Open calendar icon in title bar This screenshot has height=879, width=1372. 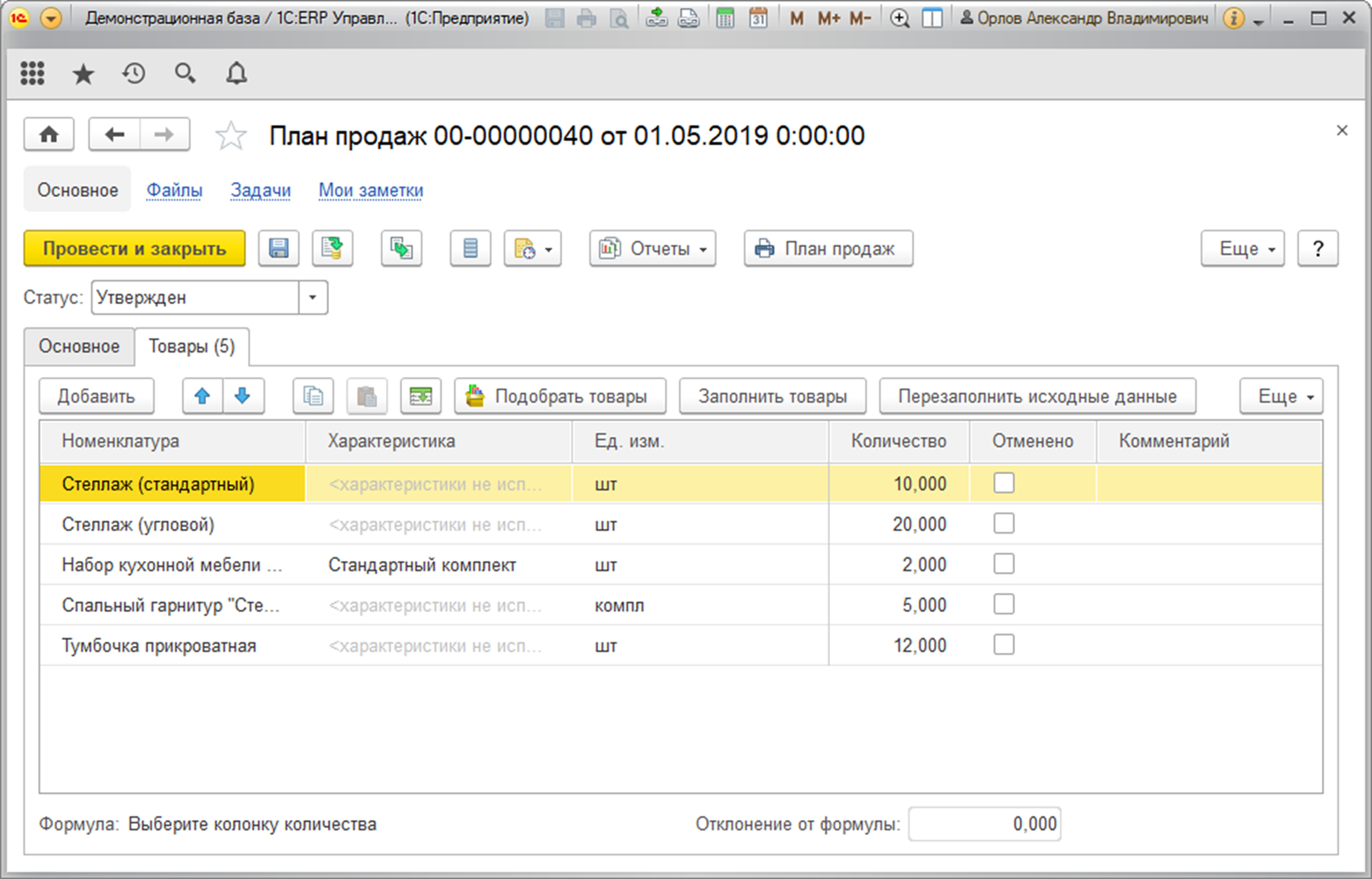758,18
